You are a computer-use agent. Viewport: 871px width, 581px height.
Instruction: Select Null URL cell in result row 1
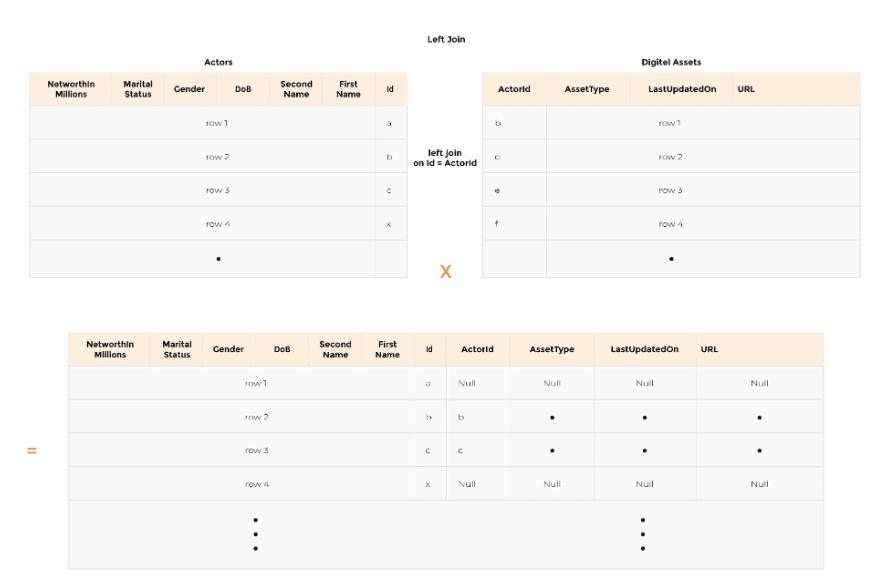(759, 383)
